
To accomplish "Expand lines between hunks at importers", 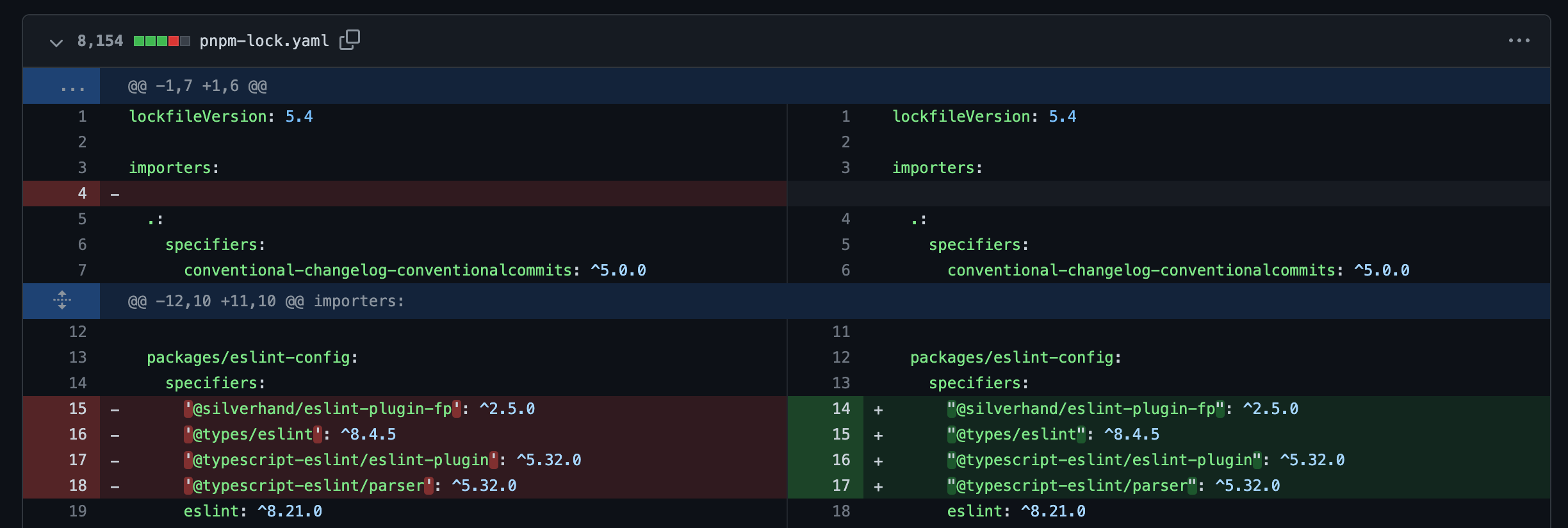I will [61, 301].
